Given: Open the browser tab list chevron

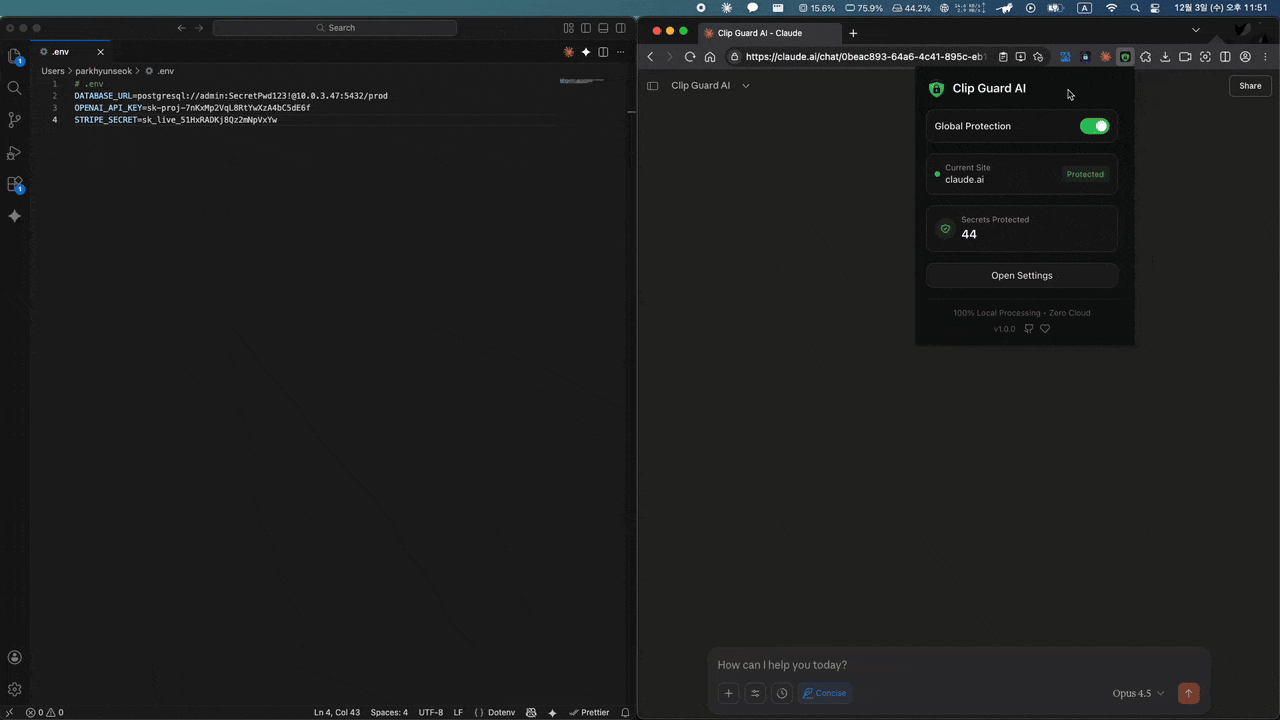Looking at the screenshot, I should pyautogui.click(x=1195, y=31).
